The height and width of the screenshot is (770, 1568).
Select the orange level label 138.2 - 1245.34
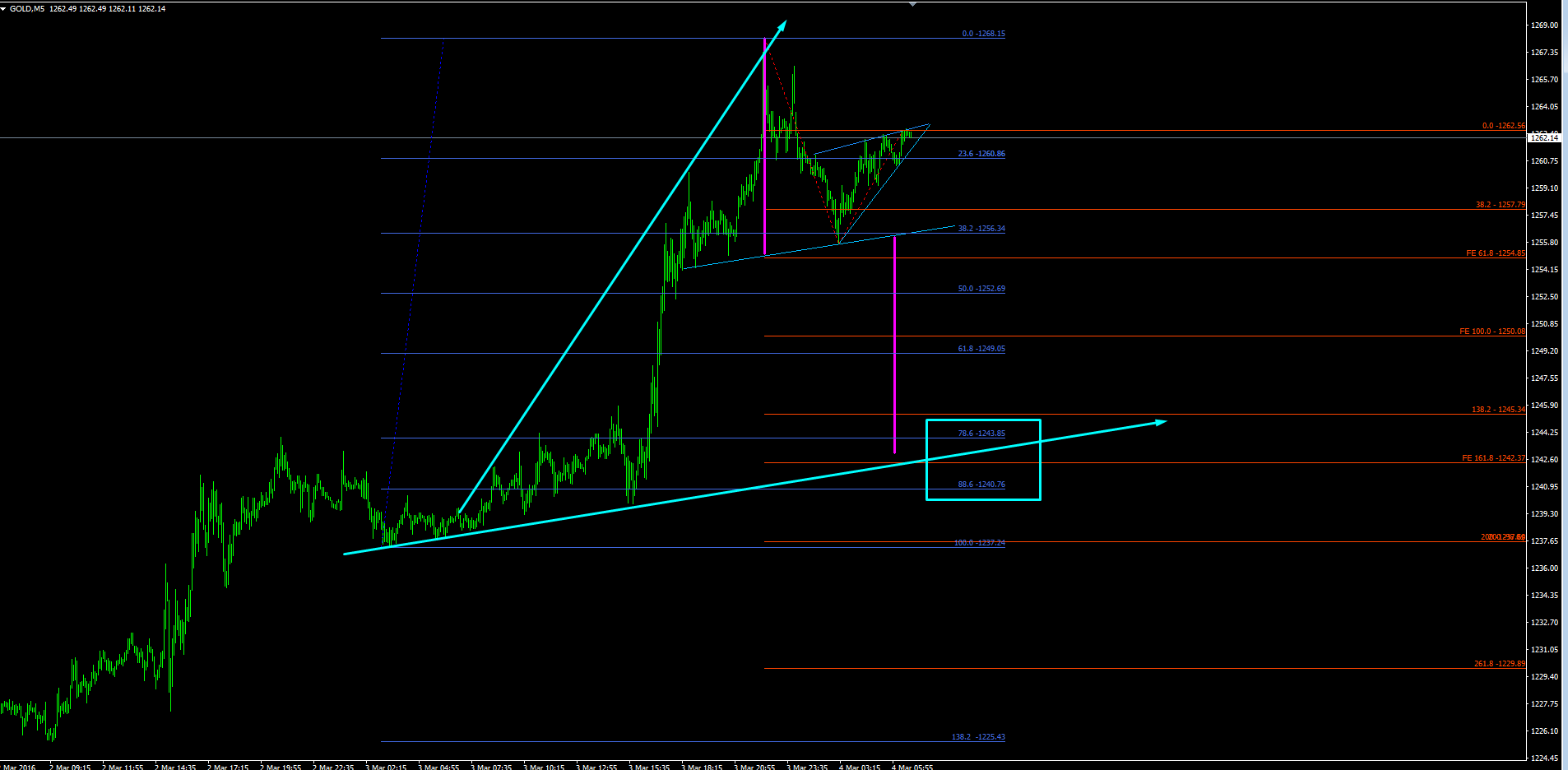1498,410
